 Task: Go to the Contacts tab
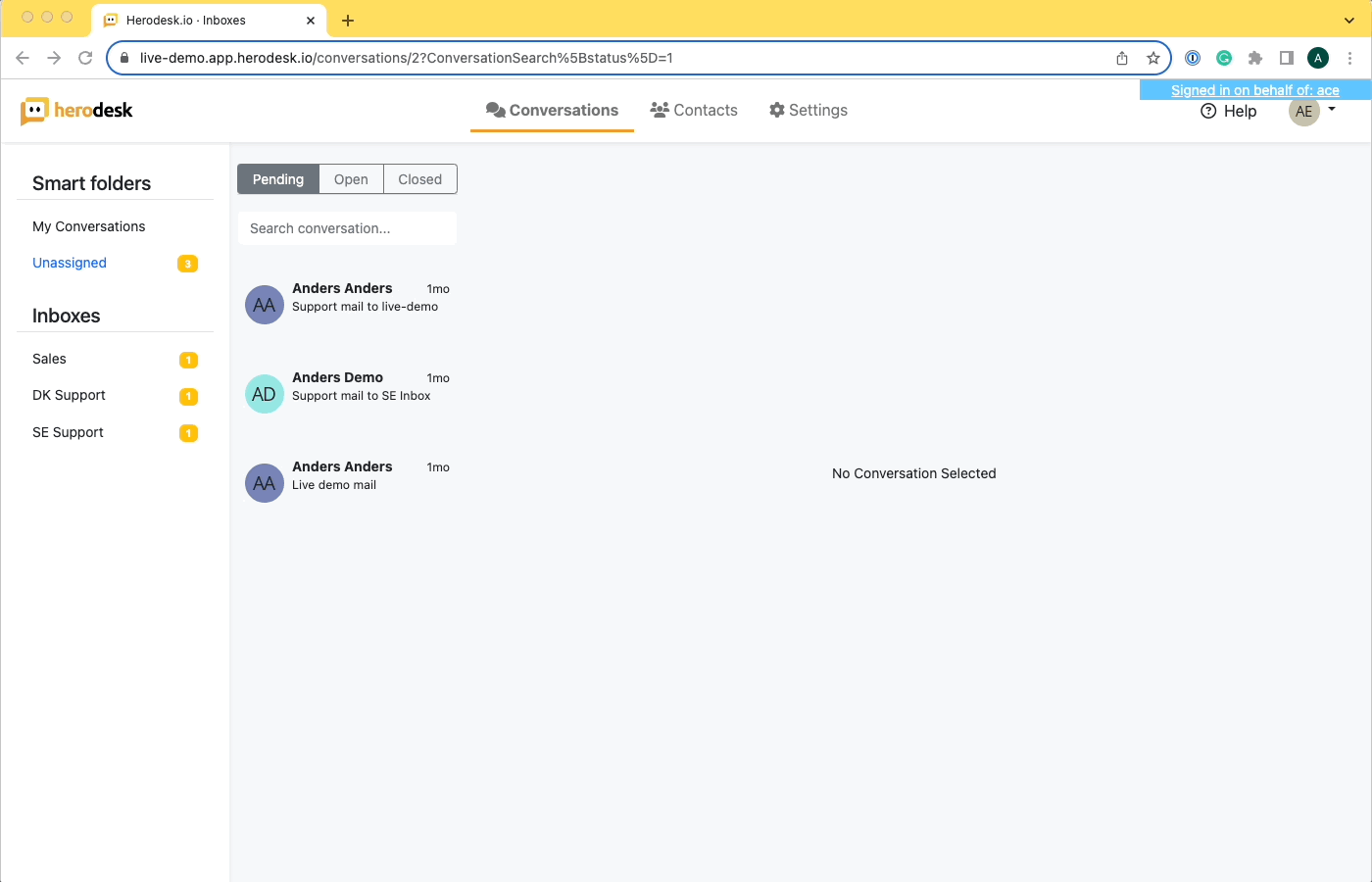tap(694, 111)
